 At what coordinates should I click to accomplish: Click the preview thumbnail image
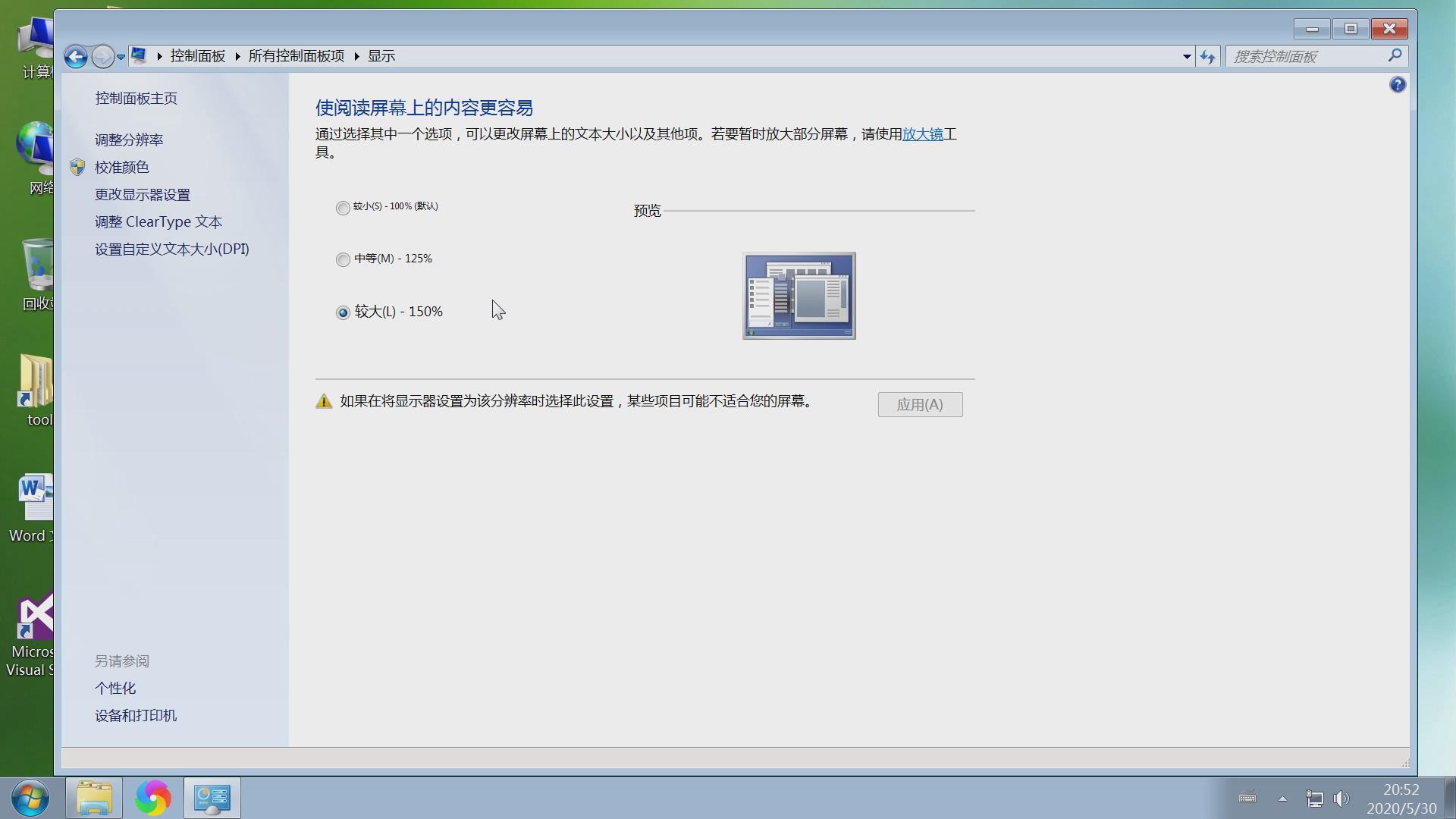point(799,295)
